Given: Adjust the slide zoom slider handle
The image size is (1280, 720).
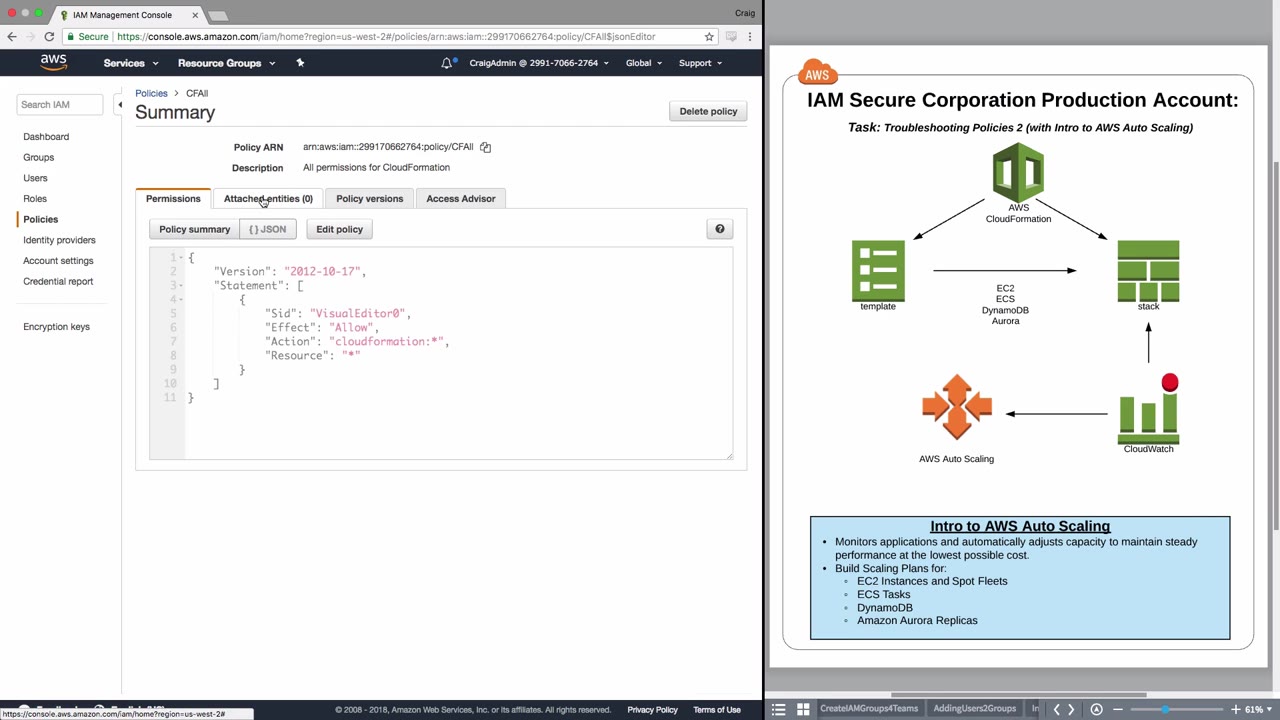Looking at the screenshot, I should [x=1165, y=709].
